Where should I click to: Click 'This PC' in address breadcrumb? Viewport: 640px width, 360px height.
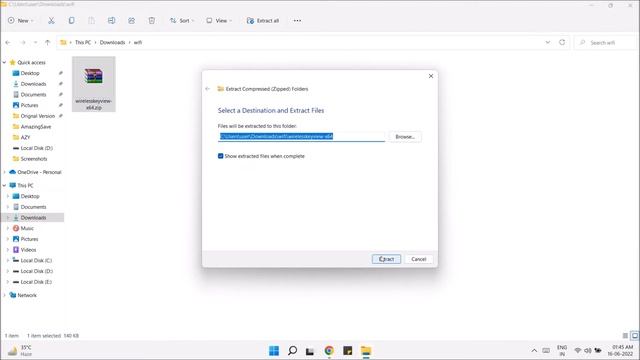pos(83,42)
